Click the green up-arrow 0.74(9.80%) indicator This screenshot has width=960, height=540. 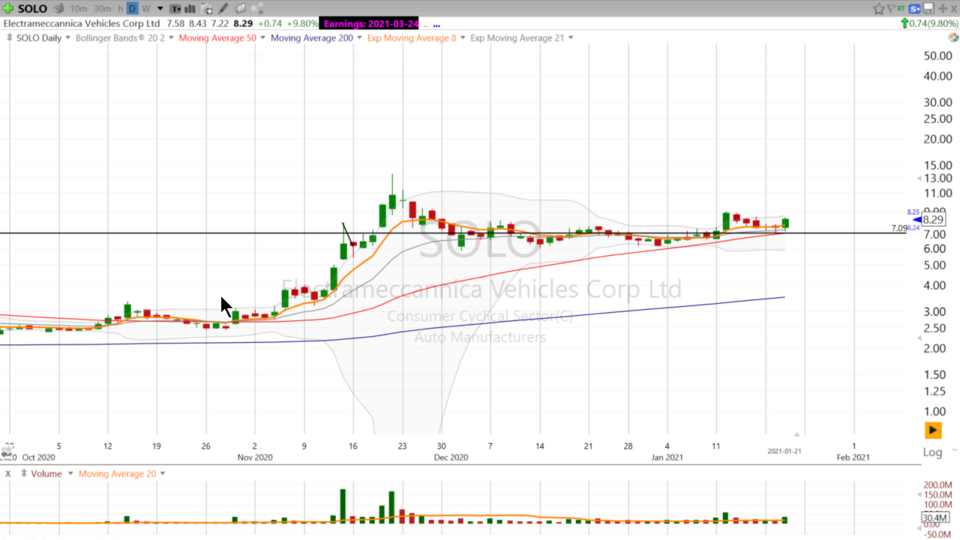tap(929, 23)
